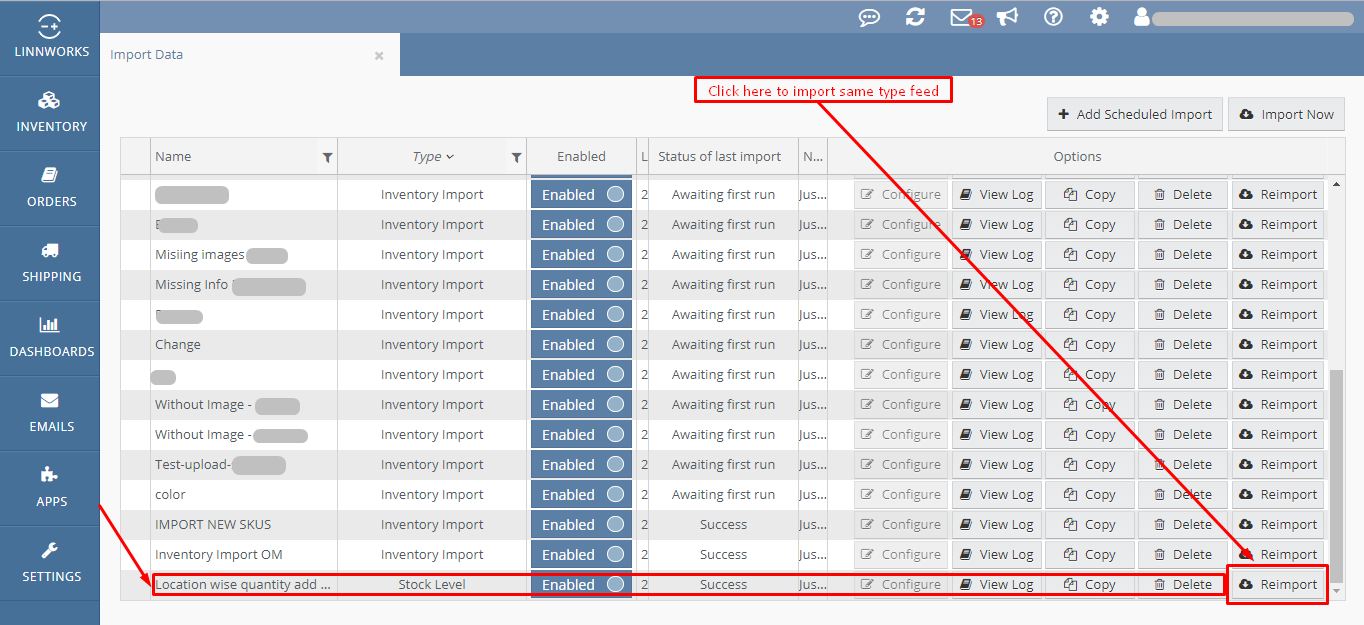Open Shipping from the sidebar
The height and width of the screenshot is (625, 1364).
[x=50, y=263]
